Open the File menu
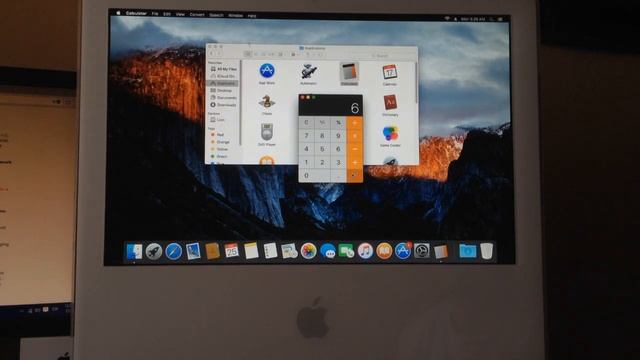This screenshot has width=640, height=360. pyautogui.click(x=155, y=14)
